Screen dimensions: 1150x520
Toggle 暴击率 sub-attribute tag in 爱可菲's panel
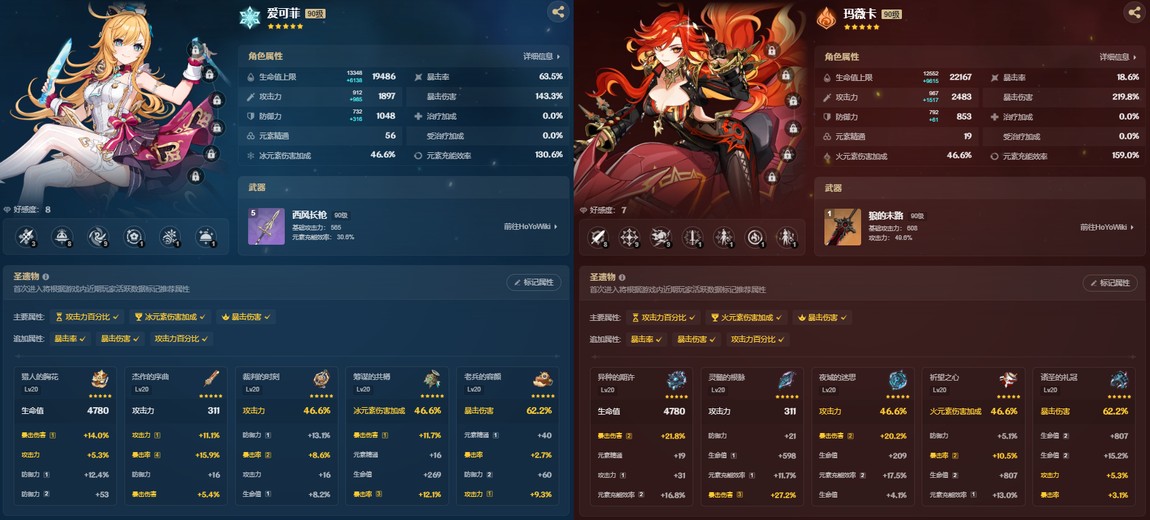[x=69, y=339]
